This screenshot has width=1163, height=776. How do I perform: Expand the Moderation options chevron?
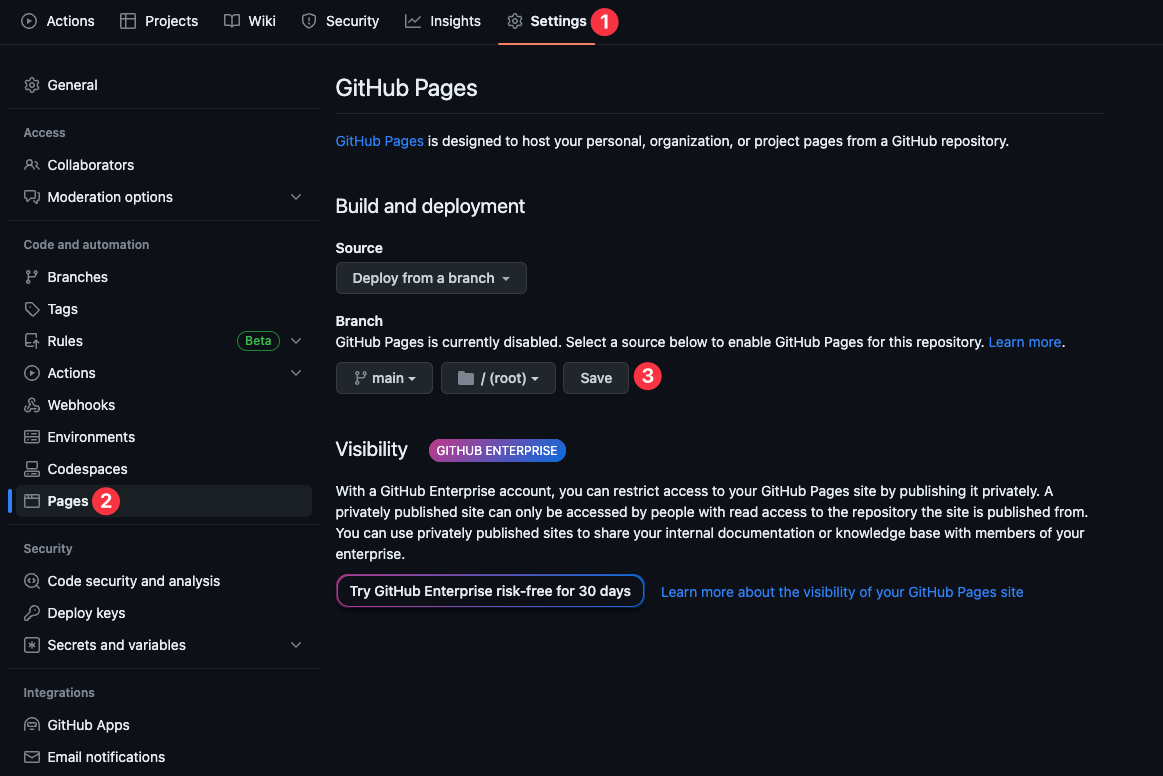pyautogui.click(x=296, y=197)
